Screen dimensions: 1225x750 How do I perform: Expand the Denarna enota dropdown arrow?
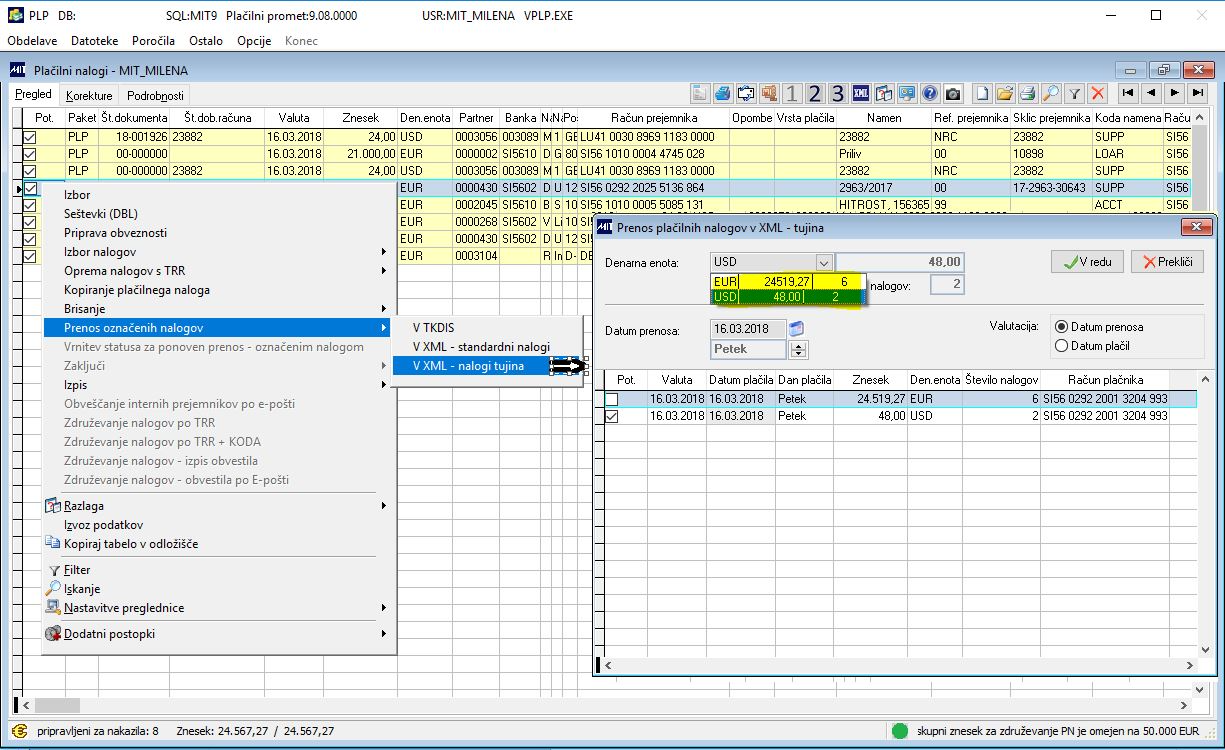coord(823,262)
